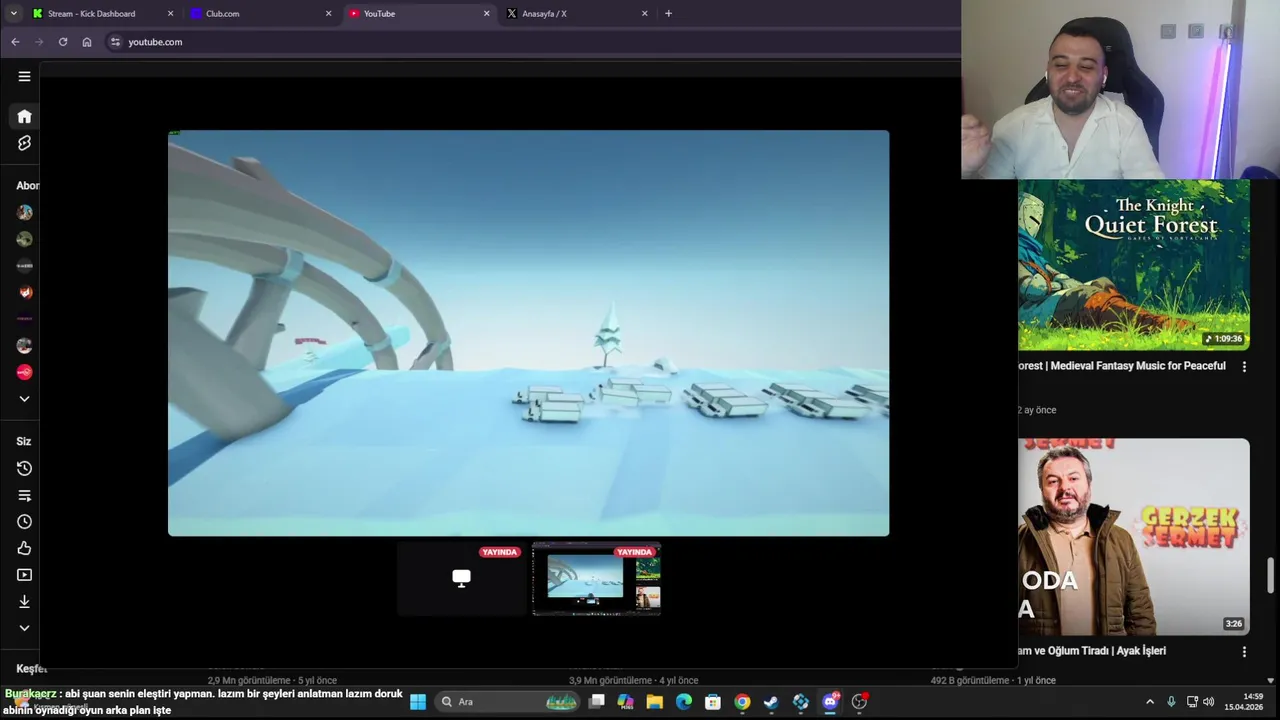The width and height of the screenshot is (1280, 720).
Task: Open YouTube Shorts from sidebar
Action: click(24, 143)
